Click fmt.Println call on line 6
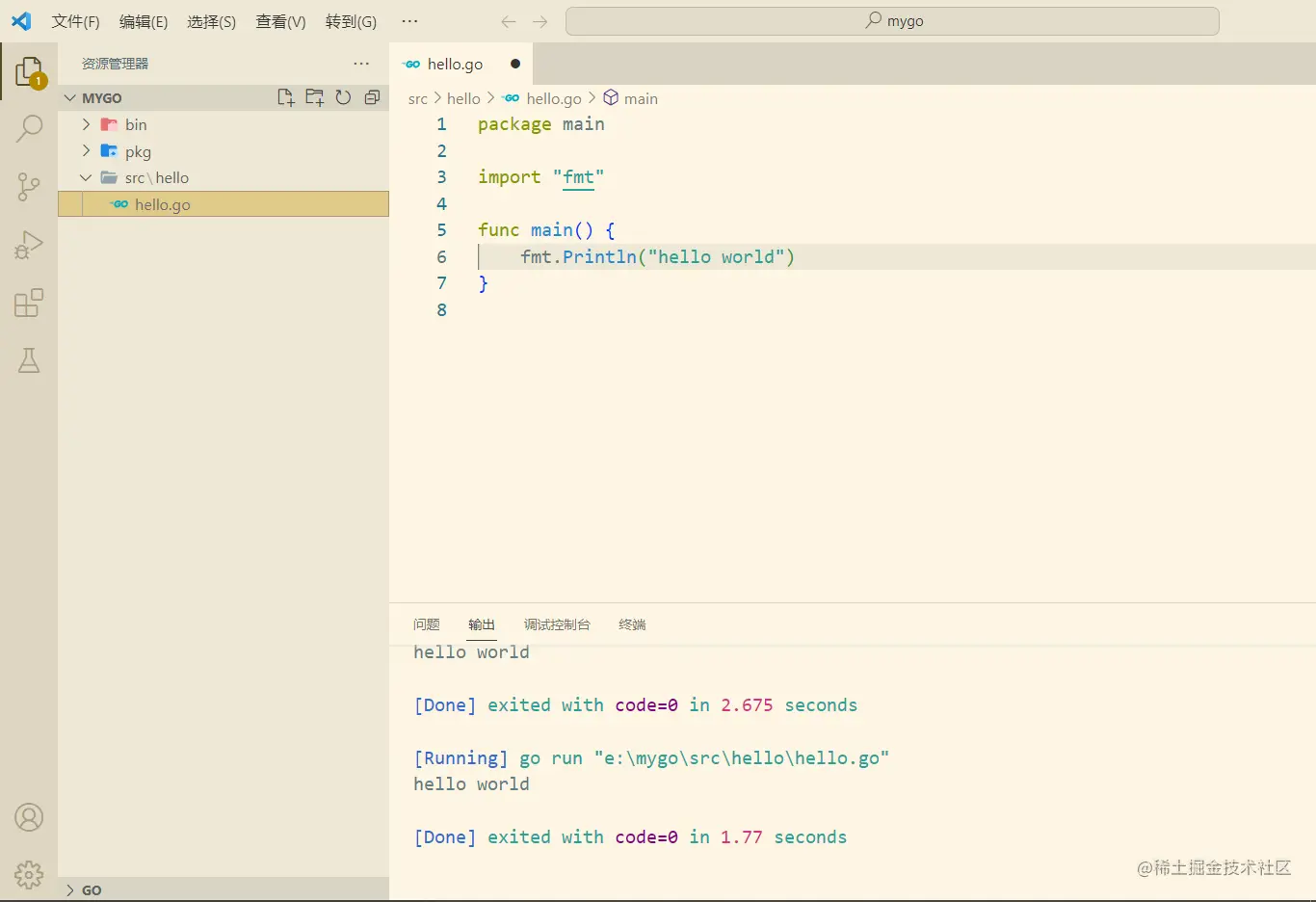Image resolution: width=1316 pixels, height=902 pixels. click(658, 257)
